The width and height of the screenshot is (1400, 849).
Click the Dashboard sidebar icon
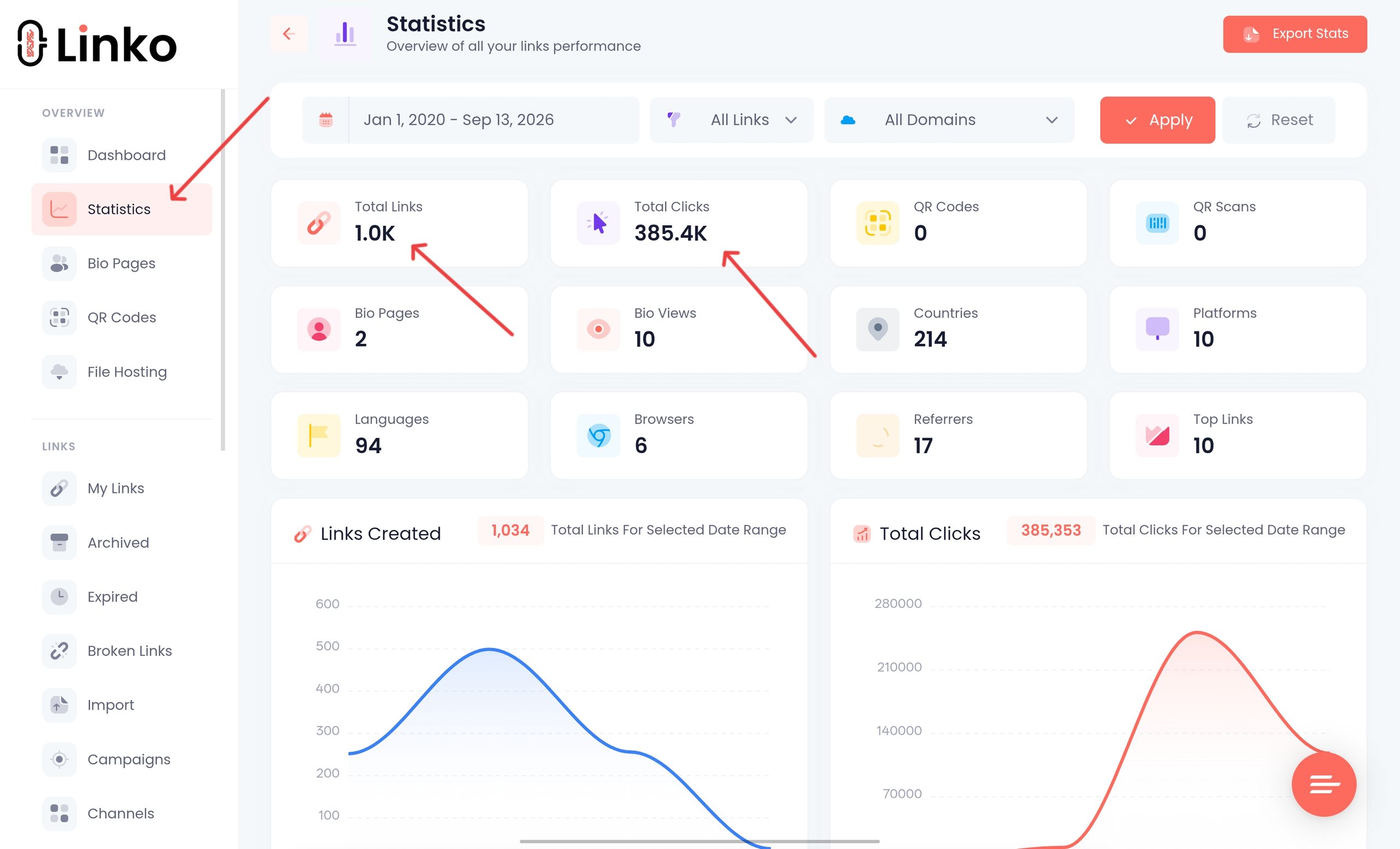59,155
